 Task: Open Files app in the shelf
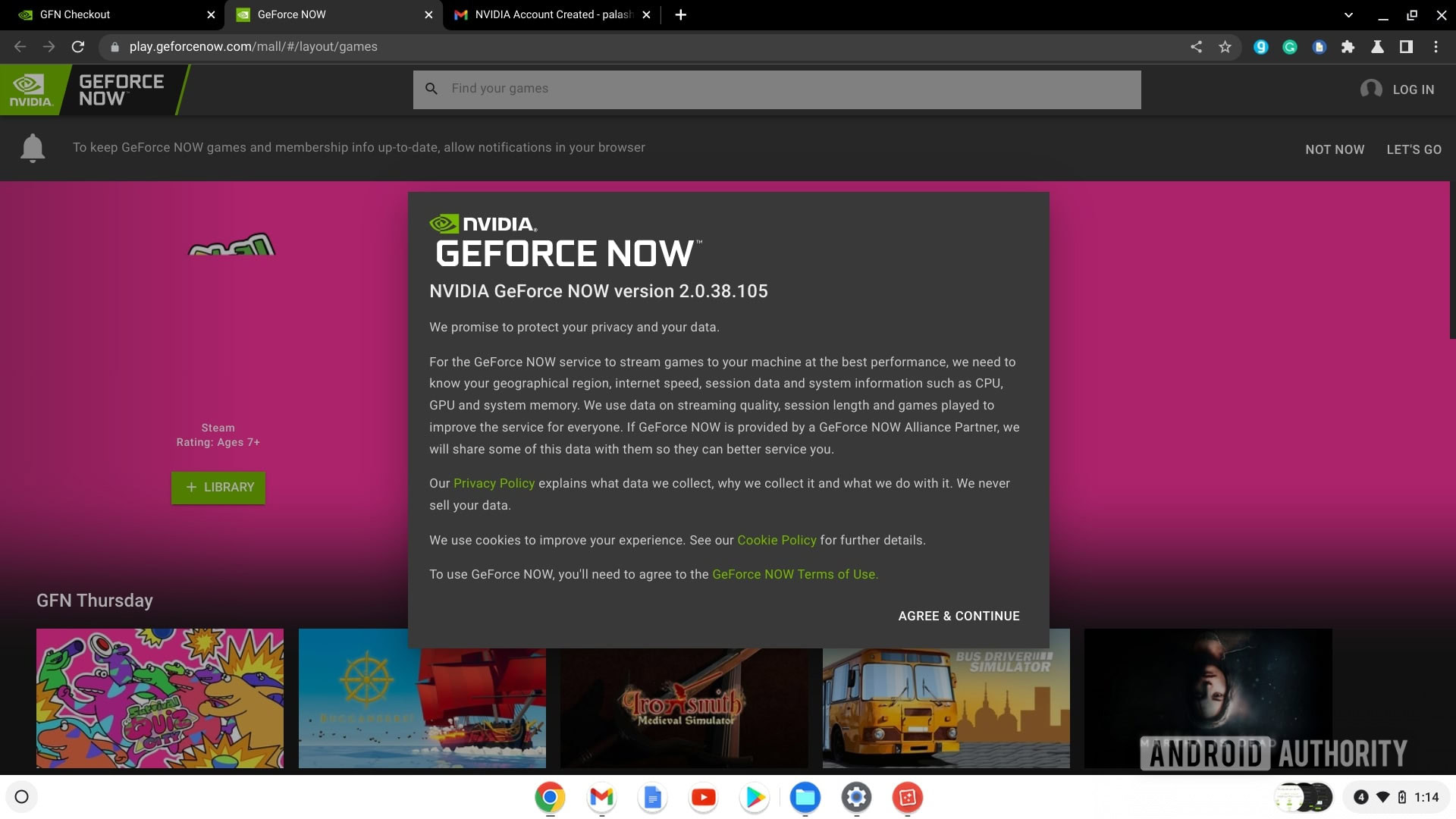tap(805, 797)
